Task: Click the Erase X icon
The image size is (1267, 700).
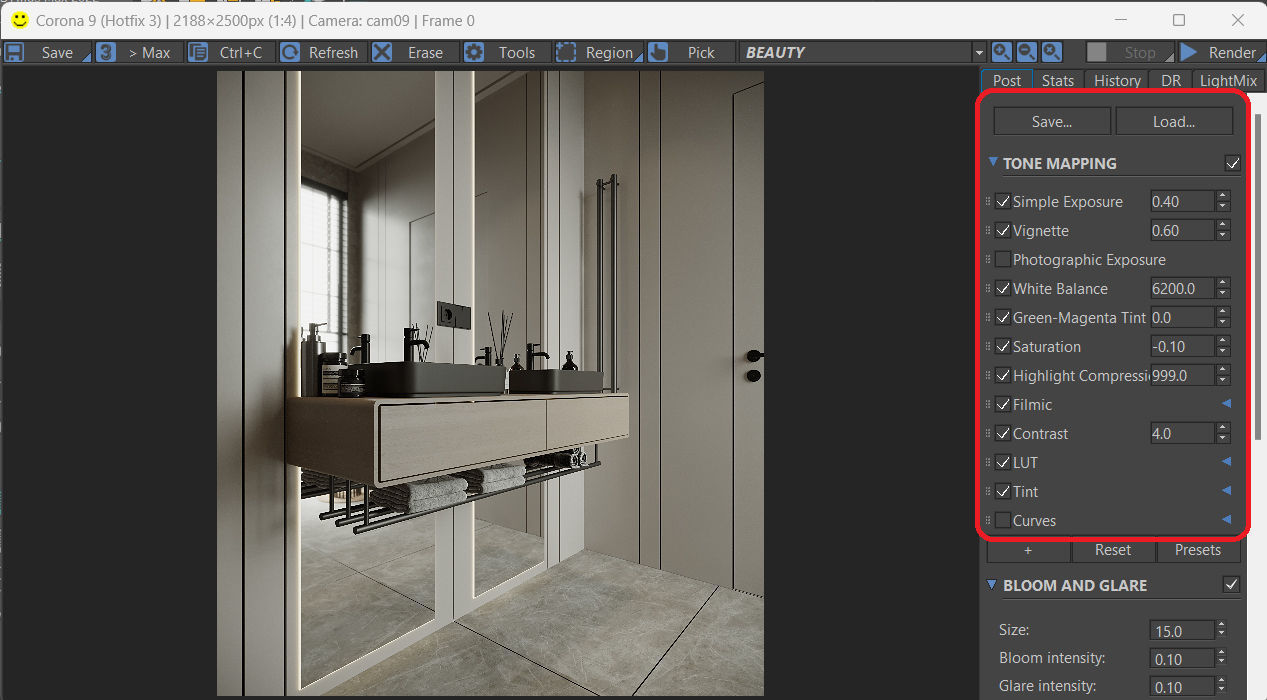Action: click(382, 53)
